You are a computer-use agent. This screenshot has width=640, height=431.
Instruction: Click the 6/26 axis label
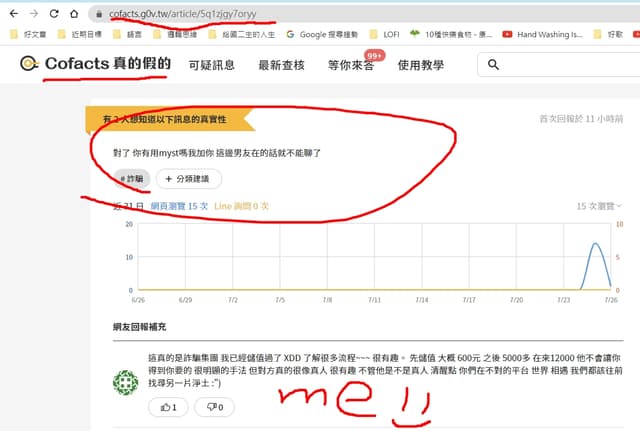tap(138, 300)
